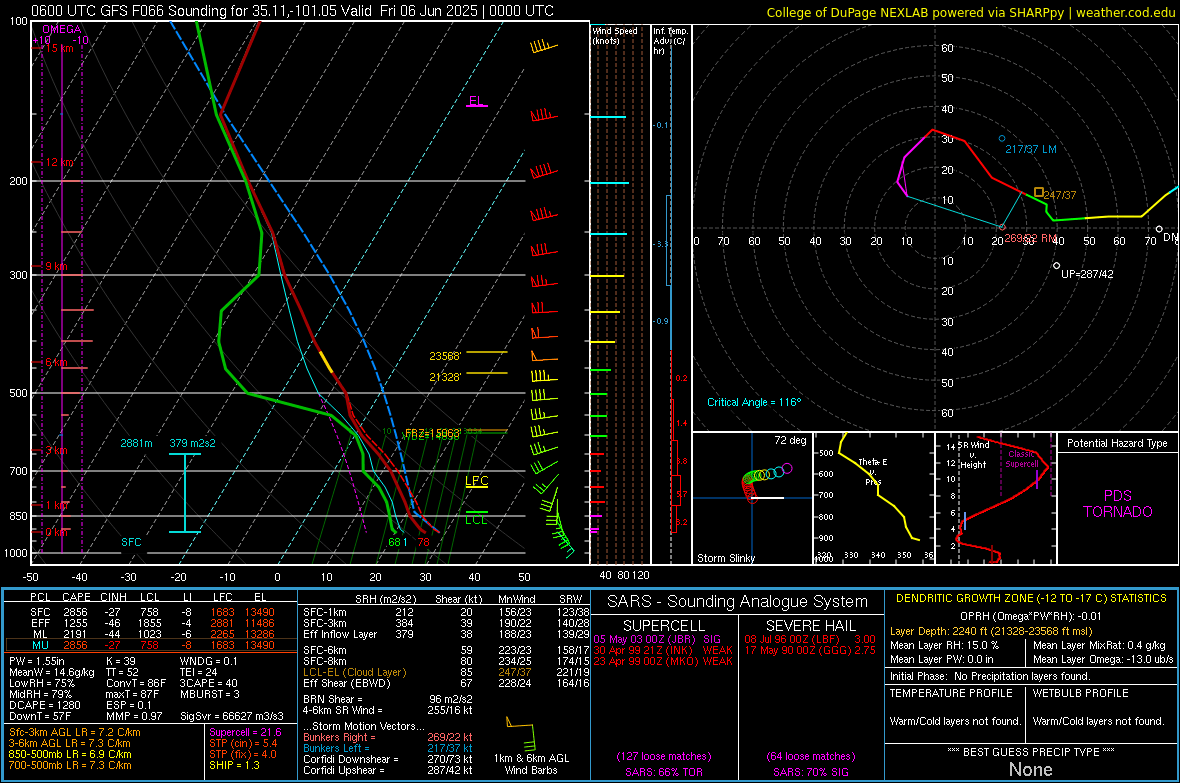Click the 23568' height label

[x=445, y=356]
